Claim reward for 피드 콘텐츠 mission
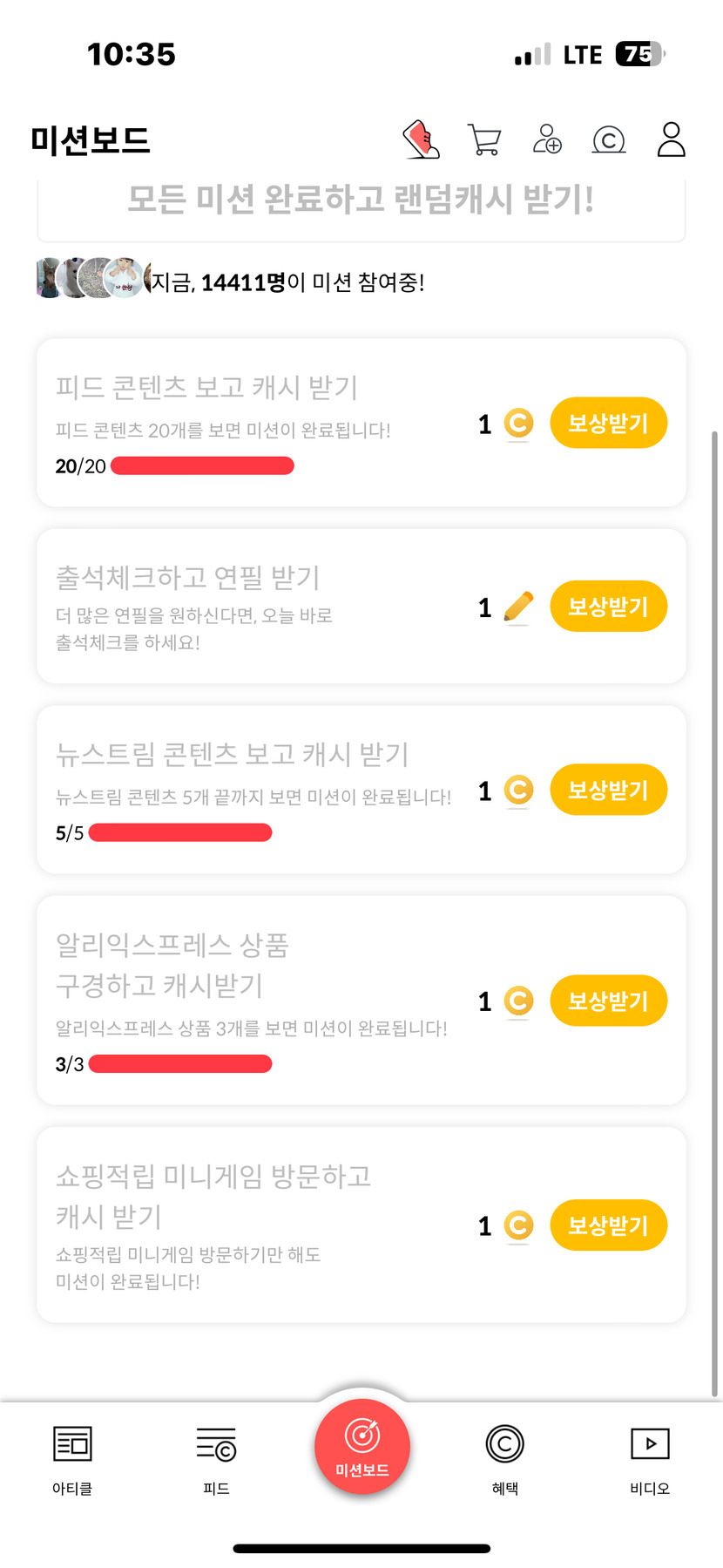Image resolution: width=723 pixels, height=1568 pixels. coord(608,424)
